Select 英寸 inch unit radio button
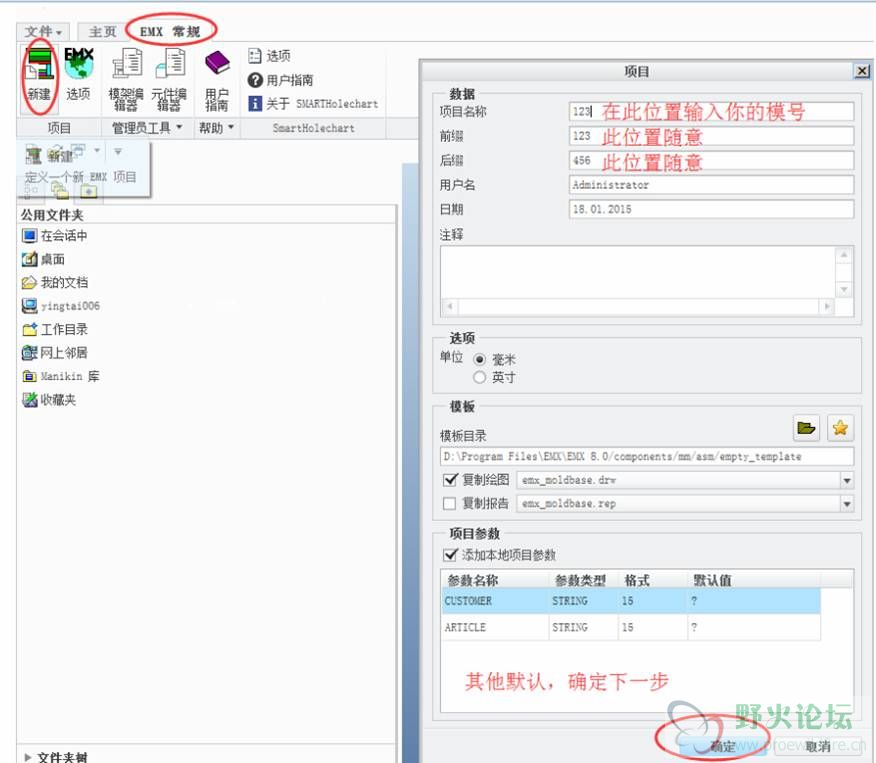 (x=479, y=378)
